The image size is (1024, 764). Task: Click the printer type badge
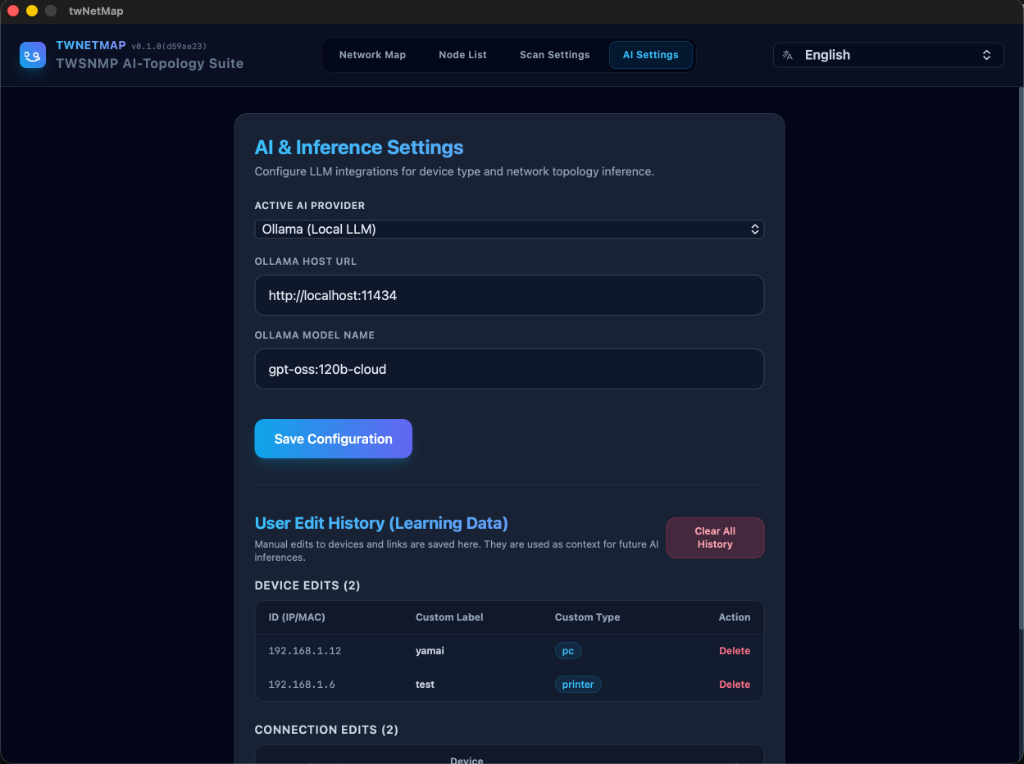[x=578, y=684]
